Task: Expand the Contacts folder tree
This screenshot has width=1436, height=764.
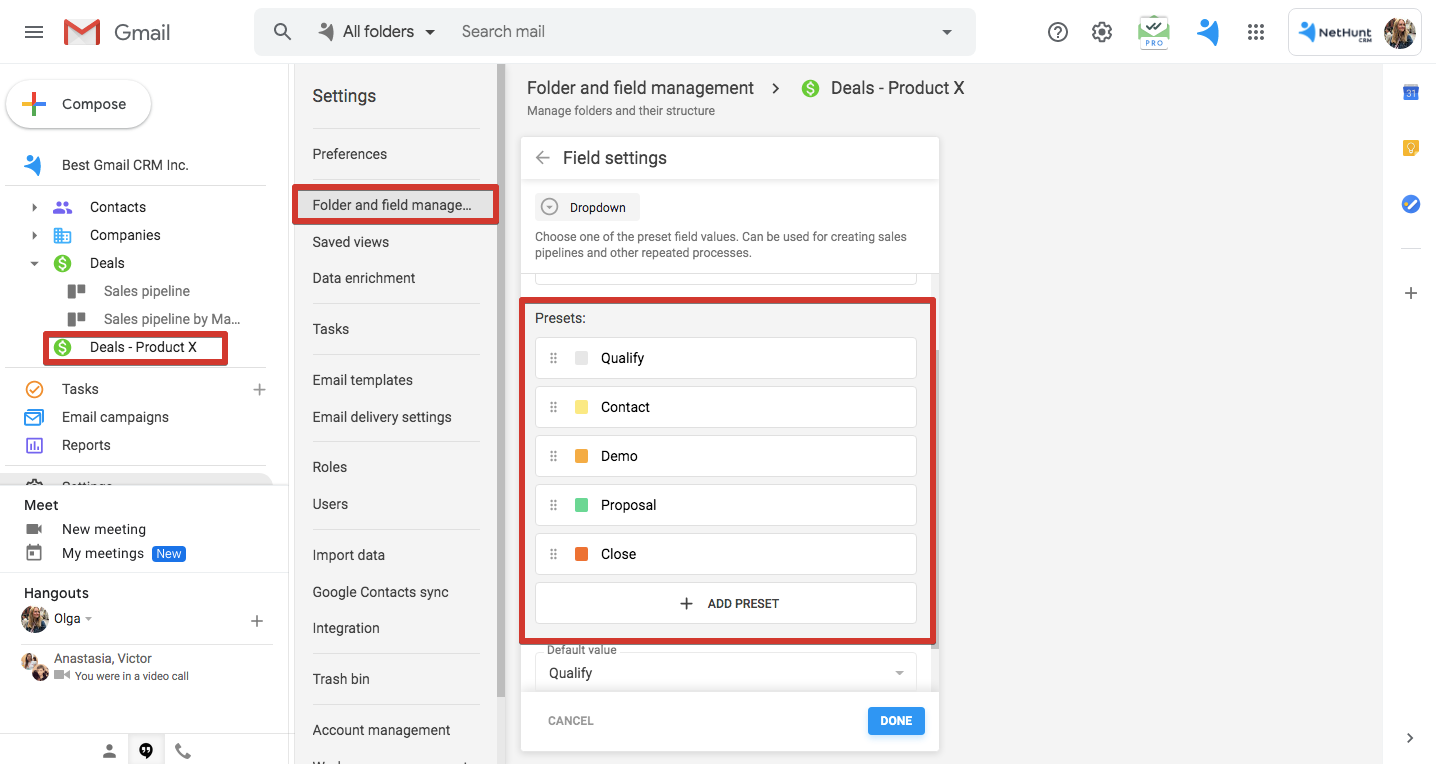Action: pyautogui.click(x=34, y=207)
